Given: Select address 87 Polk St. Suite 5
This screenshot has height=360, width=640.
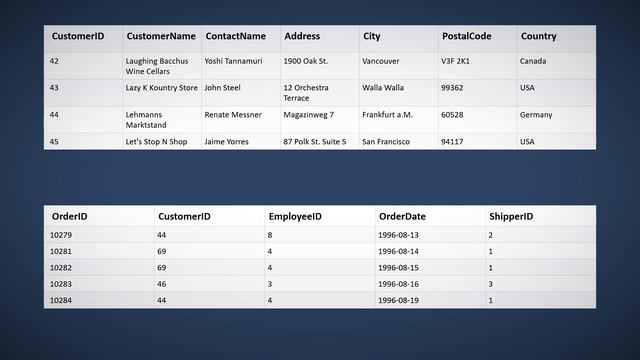Looking at the screenshot, I should (x=315, y=142).
